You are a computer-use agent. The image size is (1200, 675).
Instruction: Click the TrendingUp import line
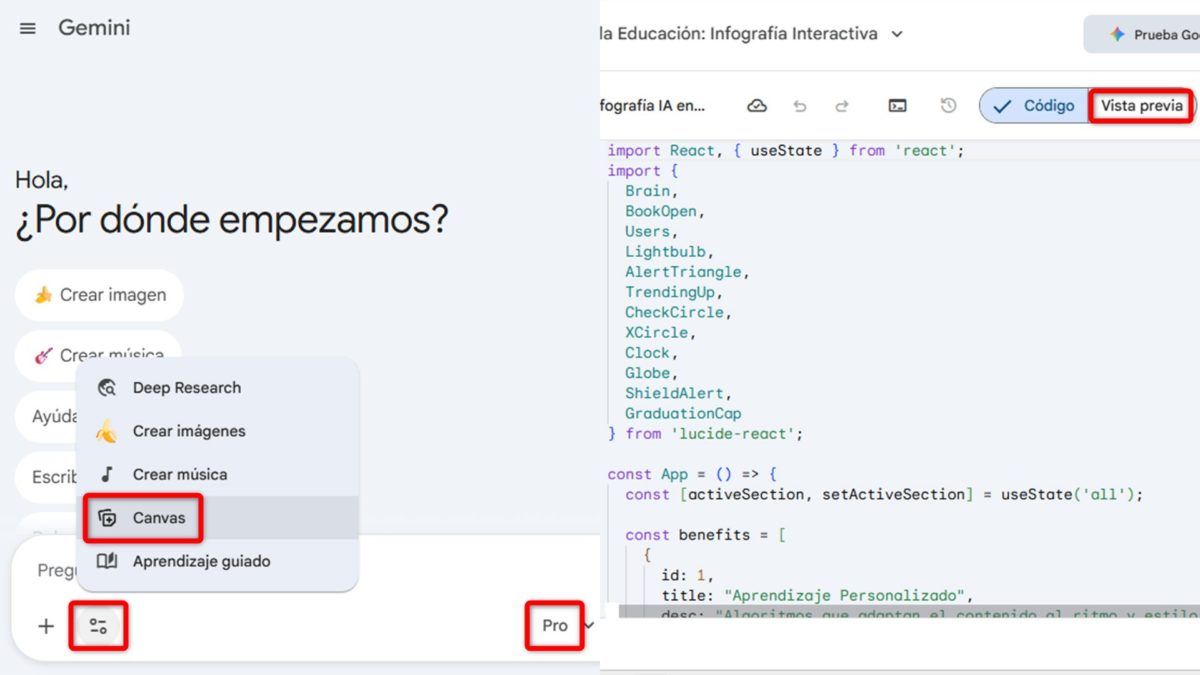(x=674, y=292)
